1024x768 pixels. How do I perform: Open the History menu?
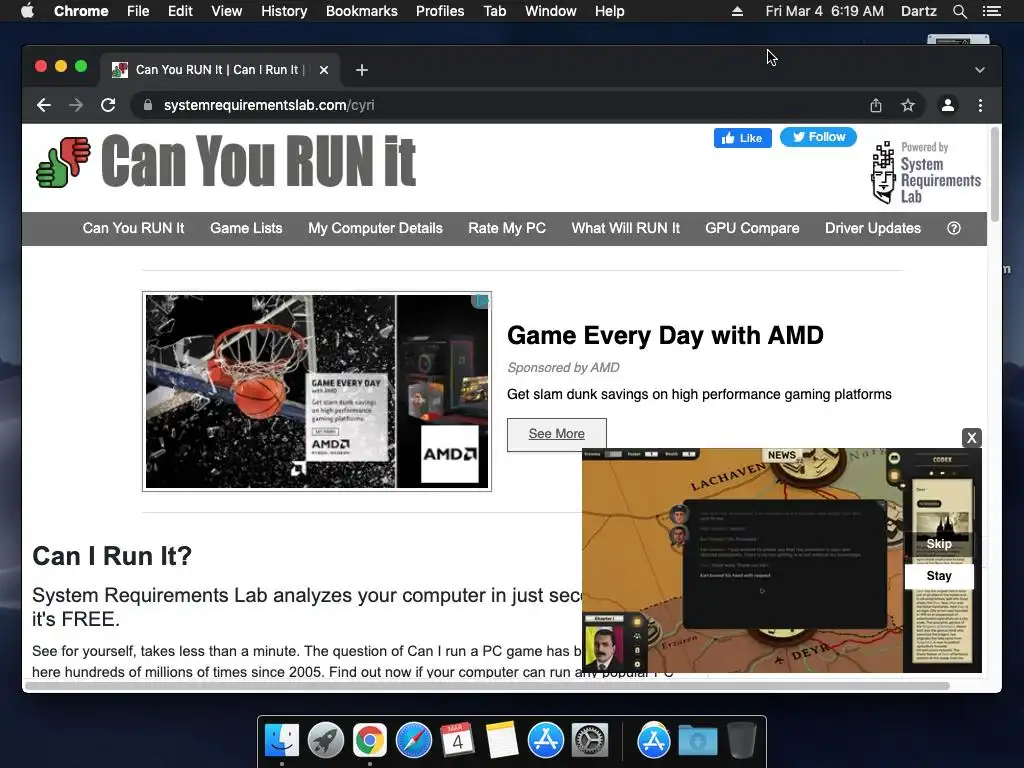click(284, 11)
